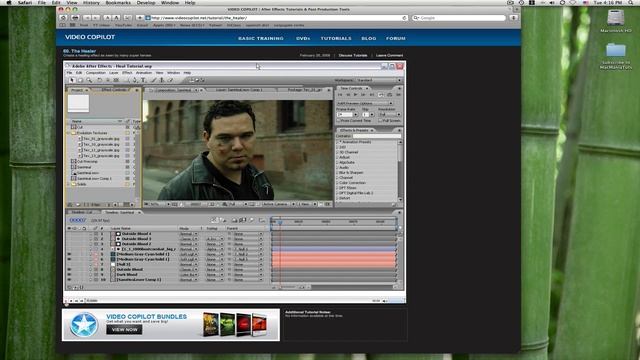The height and width of the screenshot is (360, 640).
Task: Click Safari's add bookmark plus button
Action: point(140,18)
